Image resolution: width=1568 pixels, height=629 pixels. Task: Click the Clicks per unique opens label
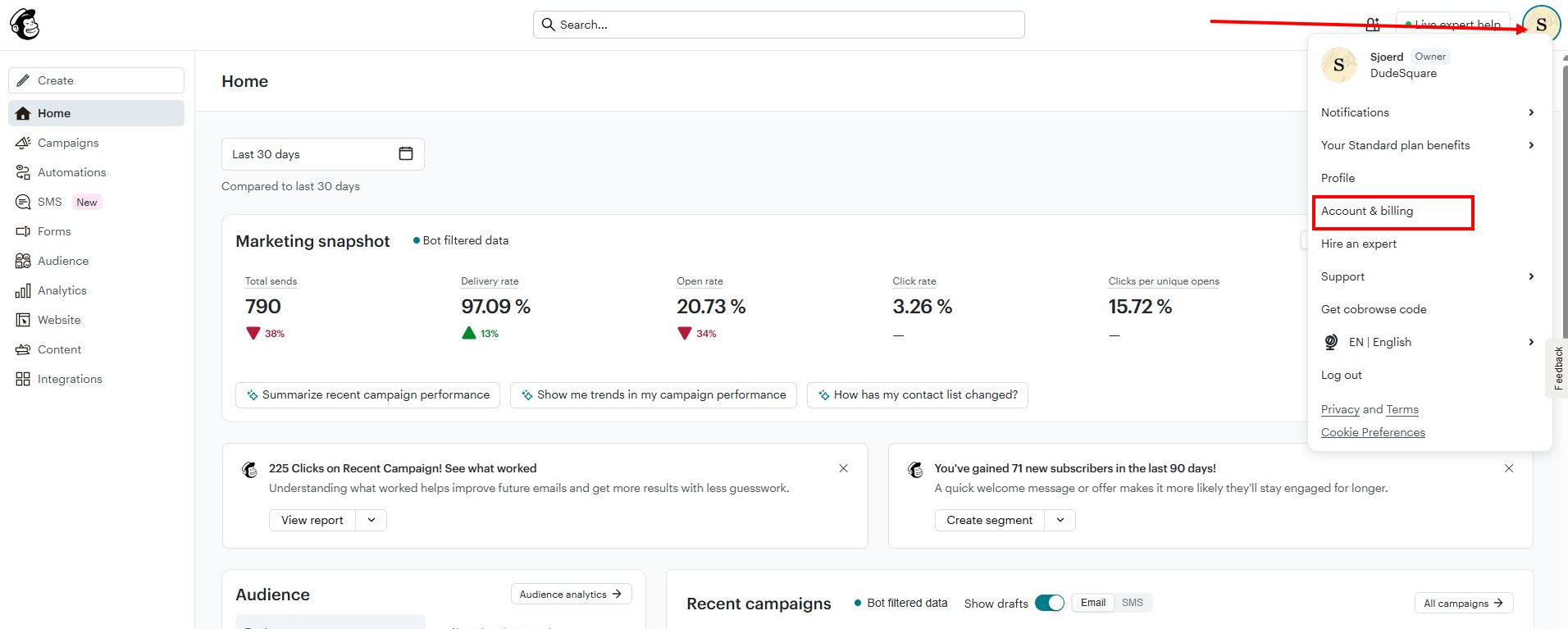pyautogui.click(x=1164, y=281)
